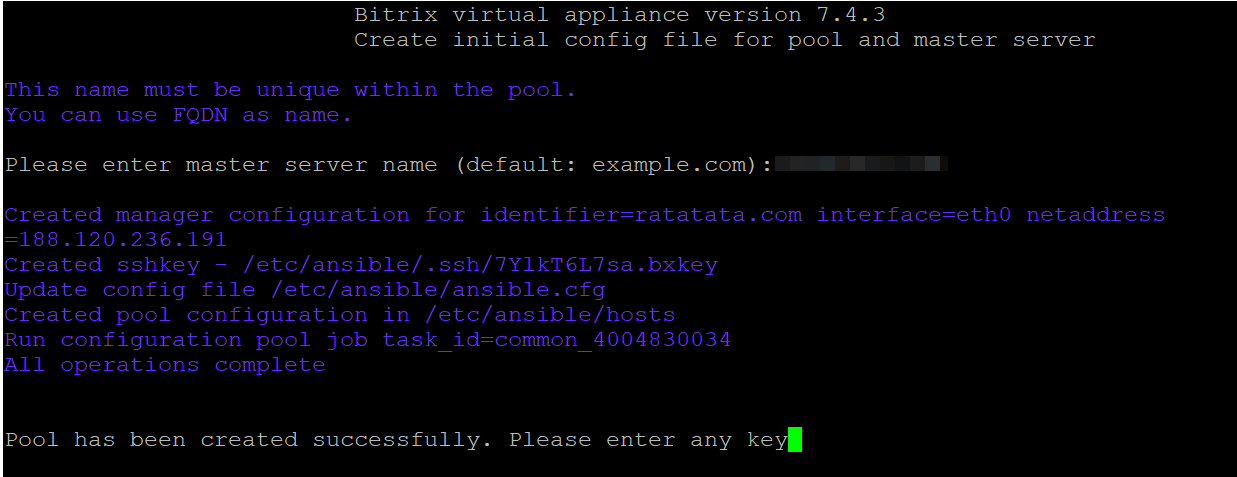The width and height of the screenshot is (1237, 477).
Task: Select the 'Create initial config file' heading line
Action: click(x=725, y=40)
